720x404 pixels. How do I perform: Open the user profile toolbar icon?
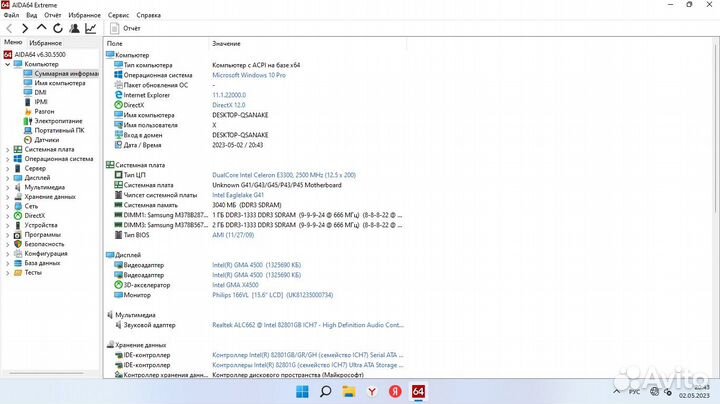pyautogui.click(x=74, y=28)
